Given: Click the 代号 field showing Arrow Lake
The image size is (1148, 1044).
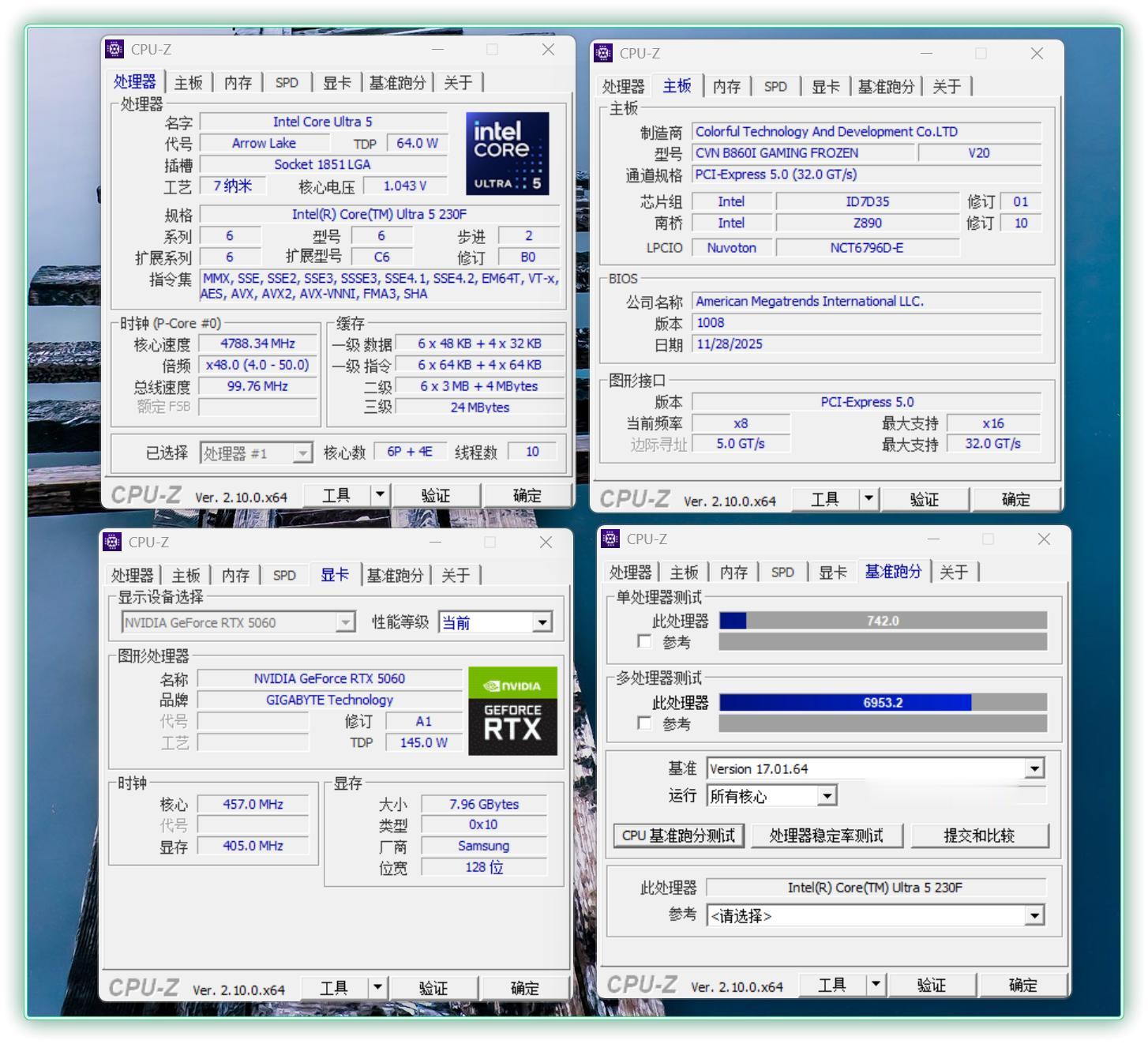Looking at the screenshot, I should [x=264, y=143].
